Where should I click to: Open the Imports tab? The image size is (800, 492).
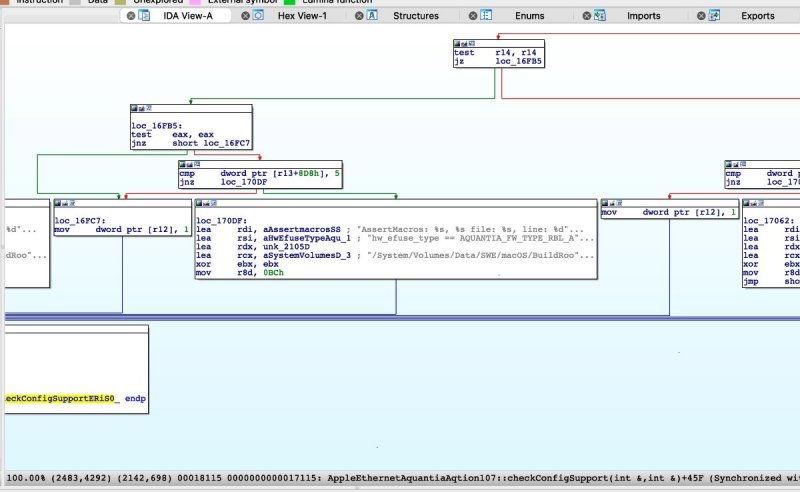pos(643,16)
